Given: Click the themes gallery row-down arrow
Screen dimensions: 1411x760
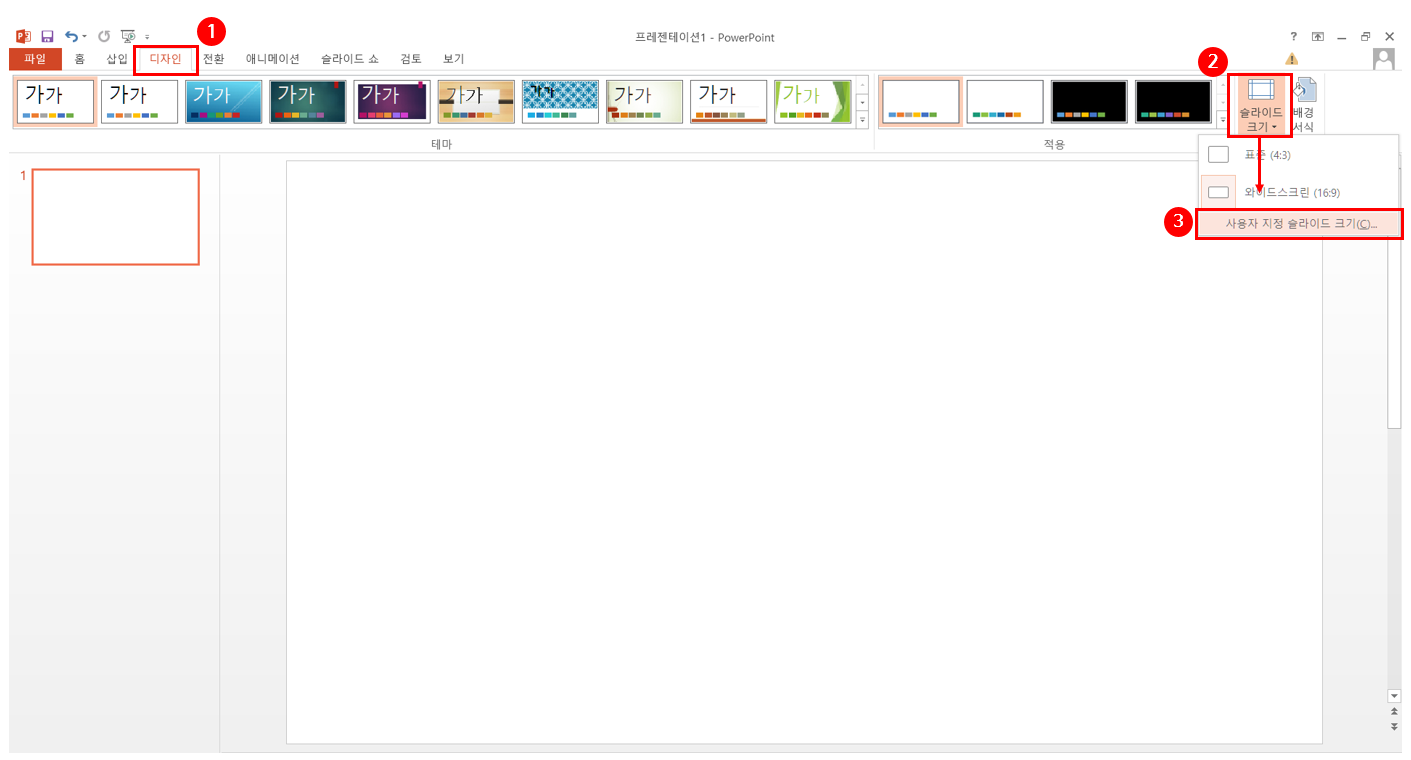Looking at the screenshot, I should click(862, 102).
